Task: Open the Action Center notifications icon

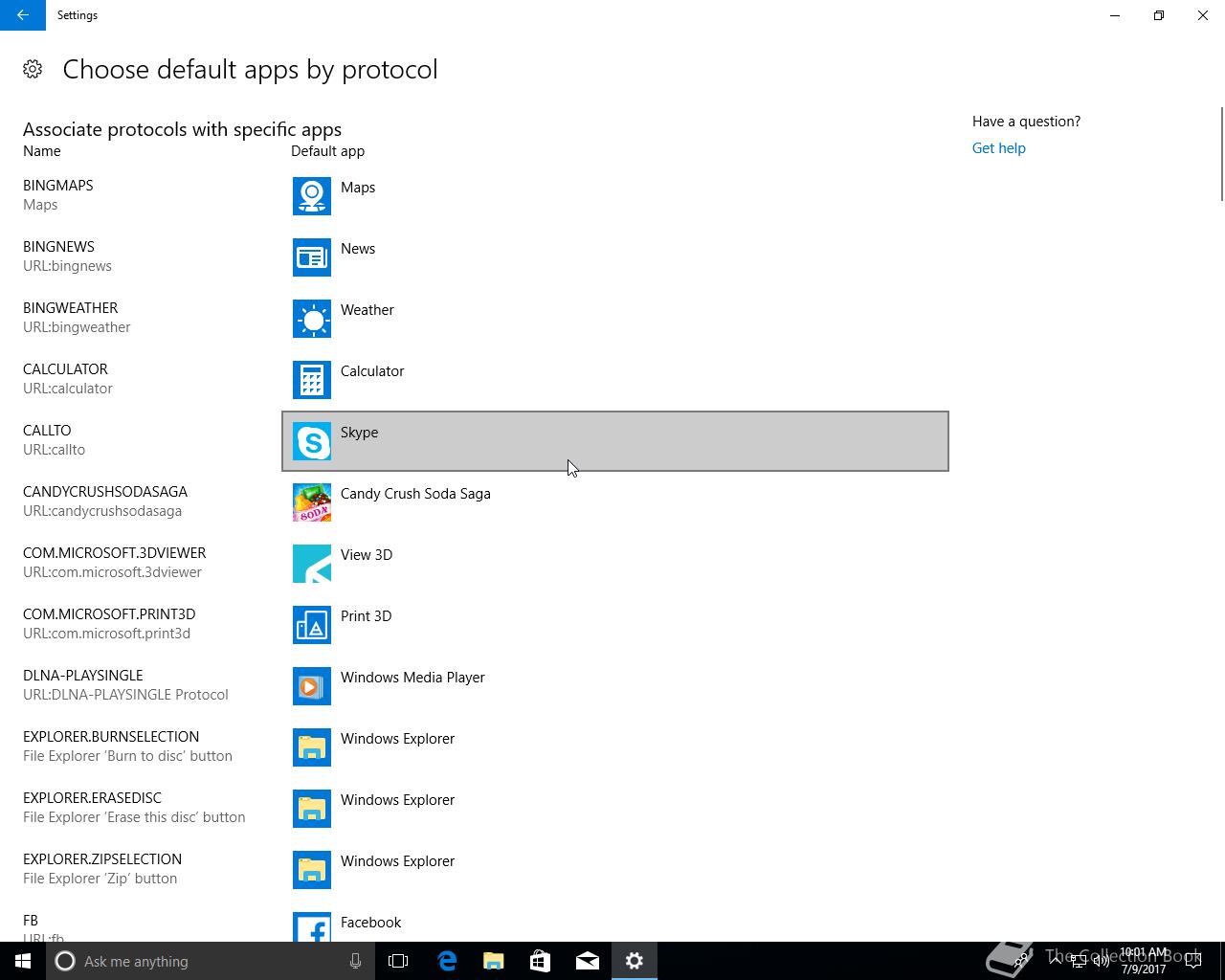Action: 1193,961
